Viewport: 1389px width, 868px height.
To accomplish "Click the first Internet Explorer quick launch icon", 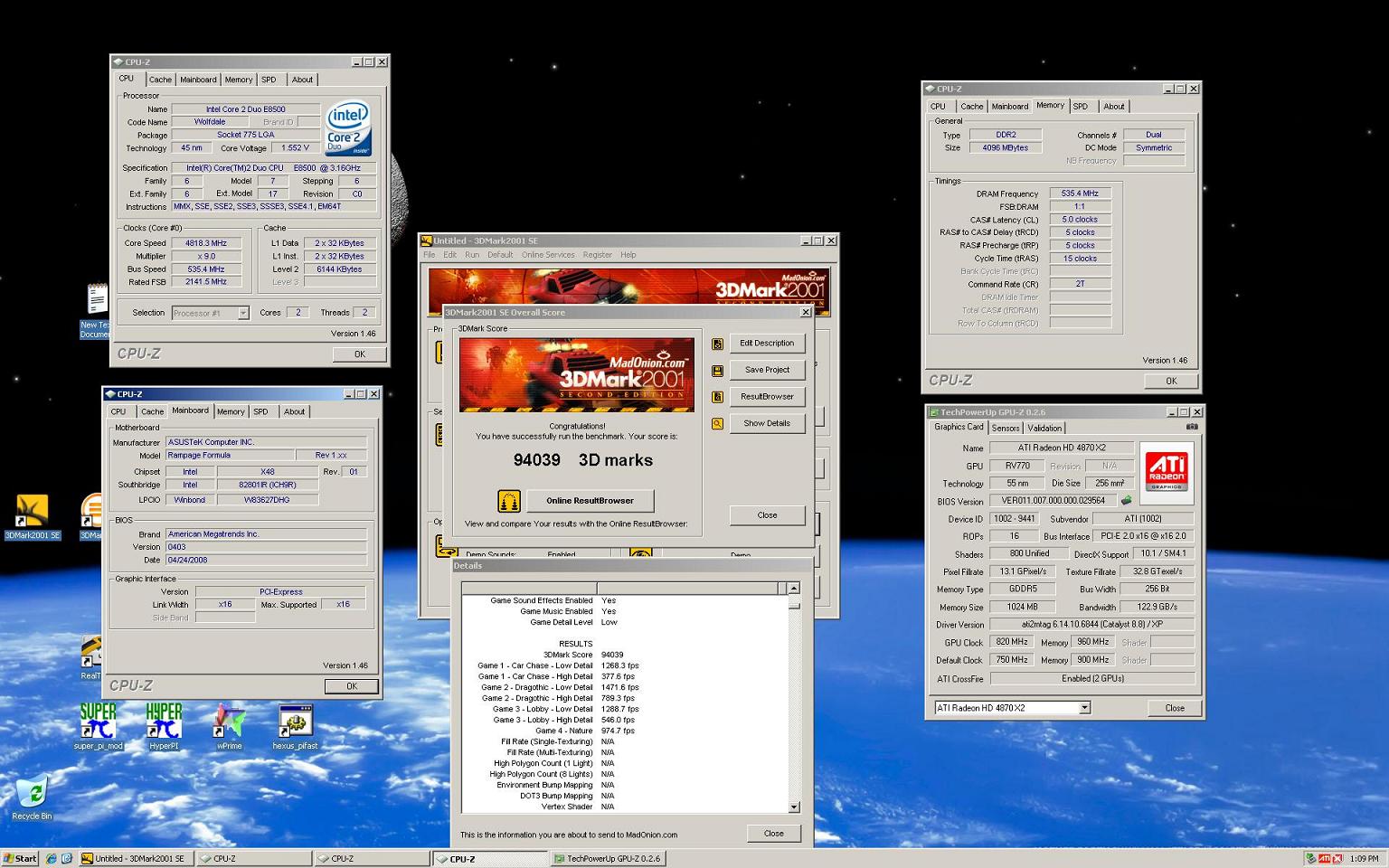I will point(51,859).
